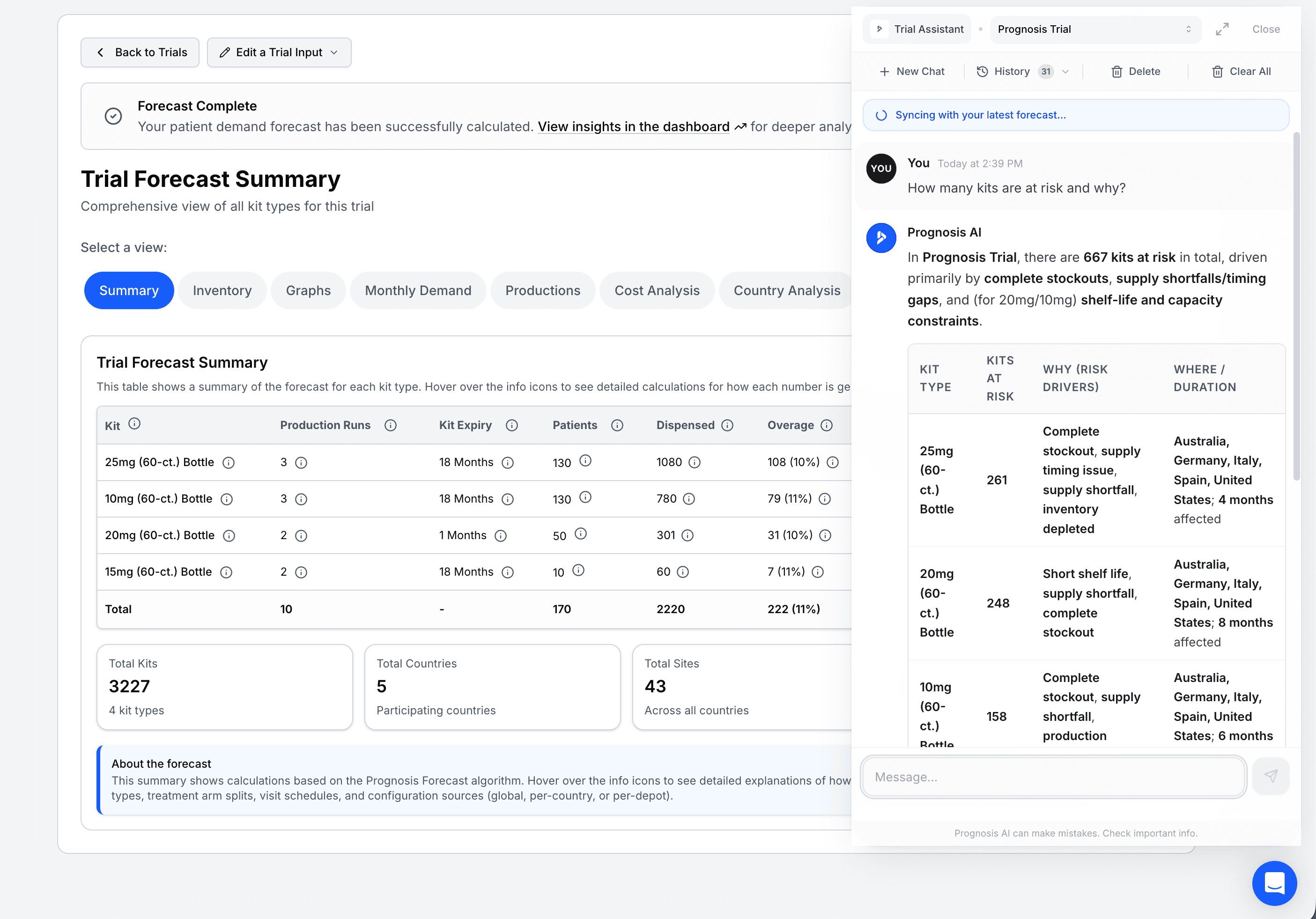
Task: Click the Back to Trials button
Action: [140, 53]
